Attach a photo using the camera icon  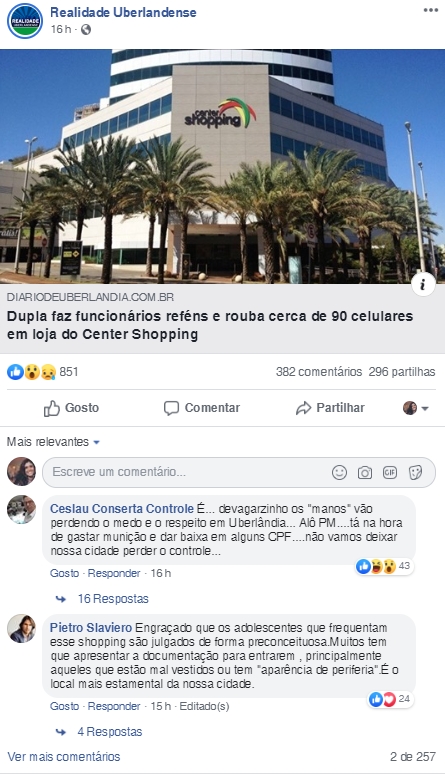(364, 472)
